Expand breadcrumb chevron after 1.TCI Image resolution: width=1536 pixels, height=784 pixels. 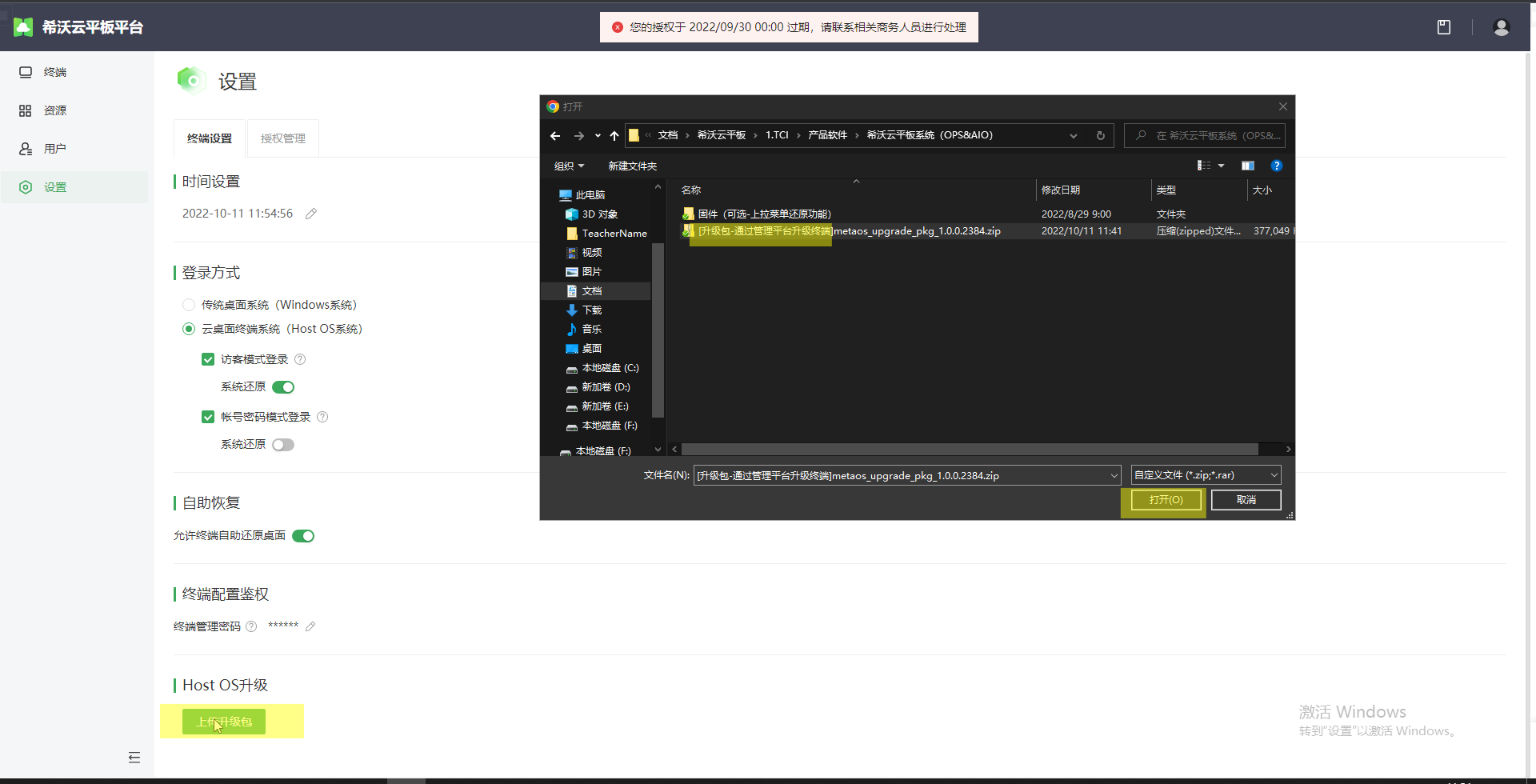point(798,135)
